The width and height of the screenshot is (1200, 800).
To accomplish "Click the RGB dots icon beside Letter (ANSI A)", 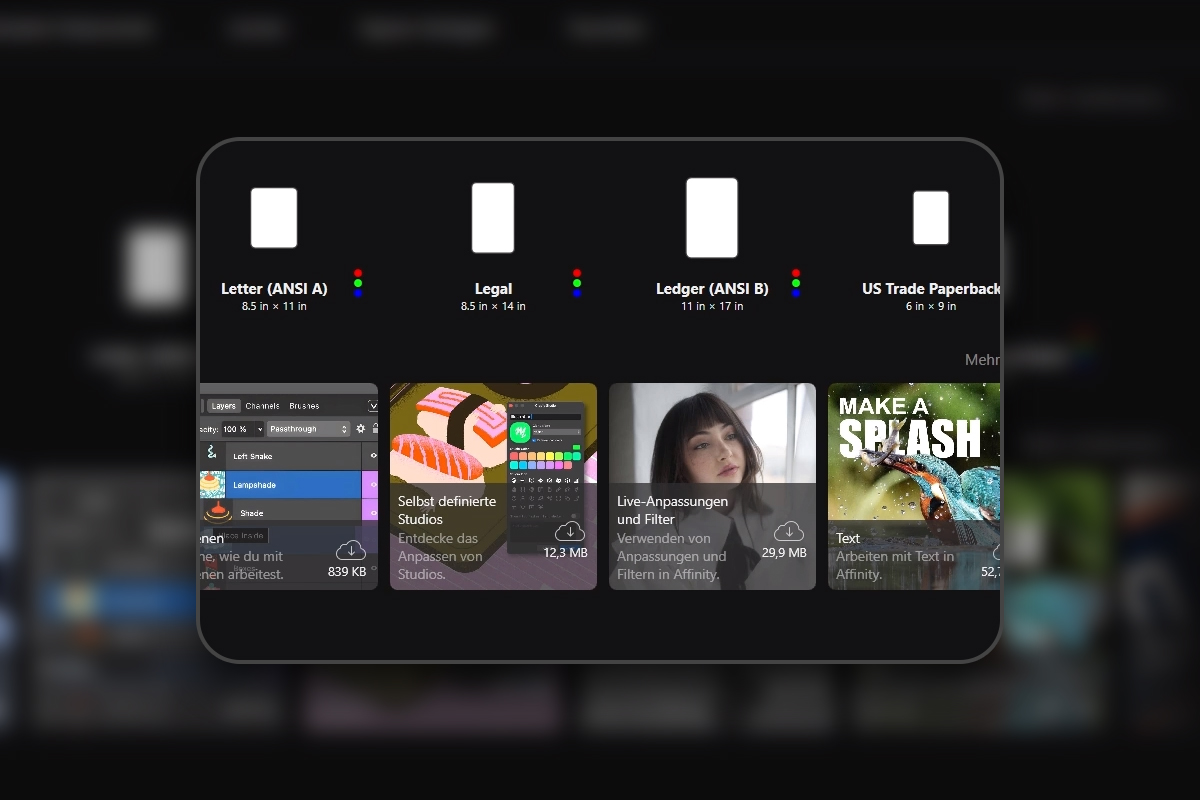I will [358, 283].
